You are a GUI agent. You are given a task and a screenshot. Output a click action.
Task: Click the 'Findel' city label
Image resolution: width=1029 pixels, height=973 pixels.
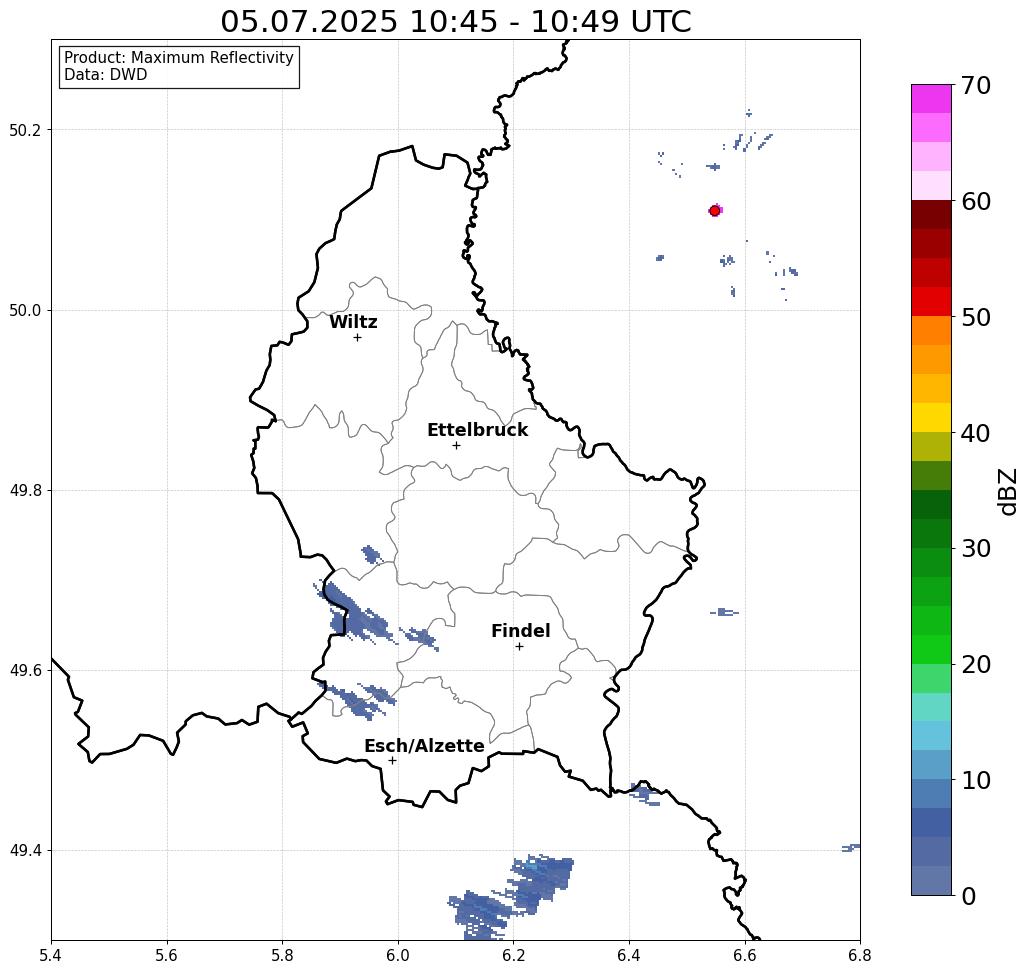tap(520, 631)
